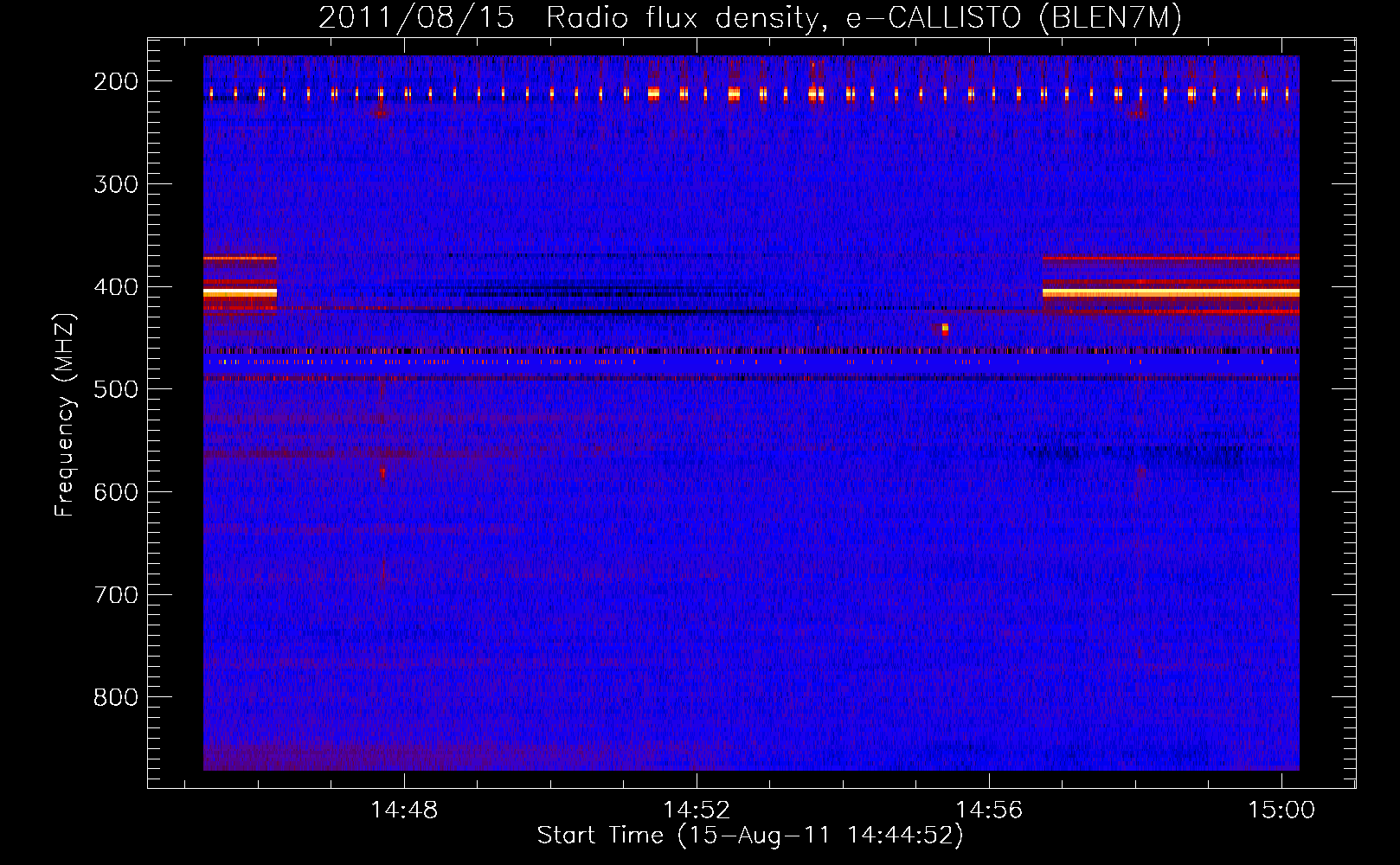The height and width of the screenshot is (865, 1400).
Task: Click the 15:00 time tick label
Action: (x=1281, y=811)
